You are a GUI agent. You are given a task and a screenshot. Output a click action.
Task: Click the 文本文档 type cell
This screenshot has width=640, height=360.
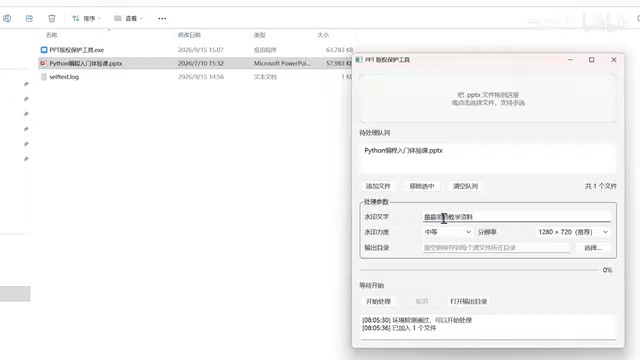(x=265, y=77)
